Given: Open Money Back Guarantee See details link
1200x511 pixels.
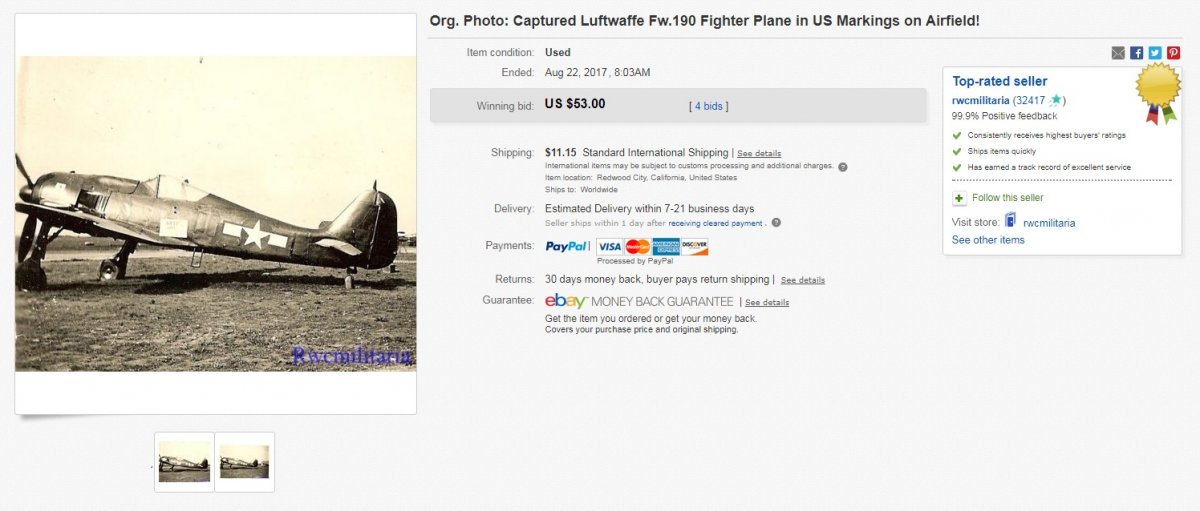Looking at the screenshot, I should pyautogui.click(x=767, y=302).
